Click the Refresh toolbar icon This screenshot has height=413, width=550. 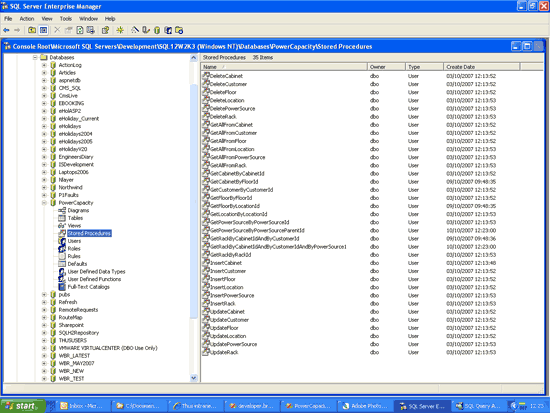pos(80,30)
